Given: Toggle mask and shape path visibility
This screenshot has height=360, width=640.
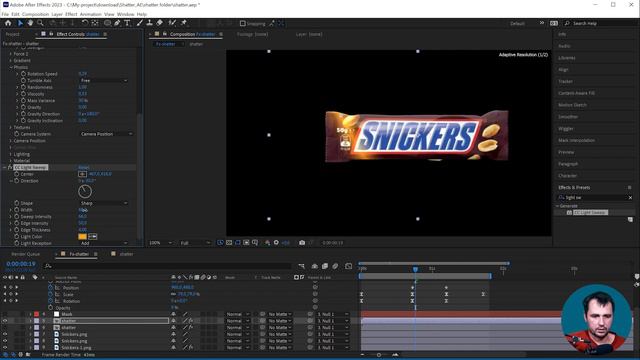Looking at the screenshot, I should point(238,242).
